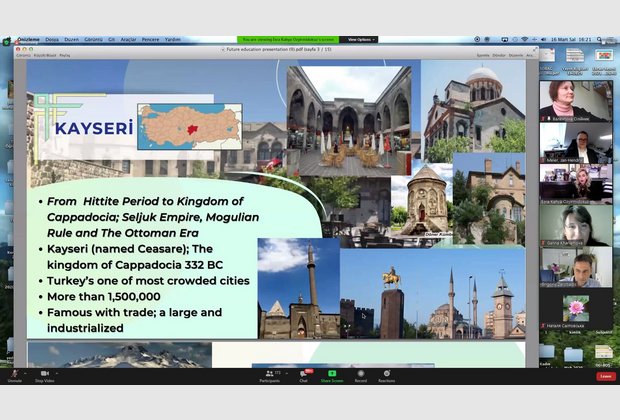Select the participant video in pink turtleneck
This screenshot has height=420, width=620.
576,101
